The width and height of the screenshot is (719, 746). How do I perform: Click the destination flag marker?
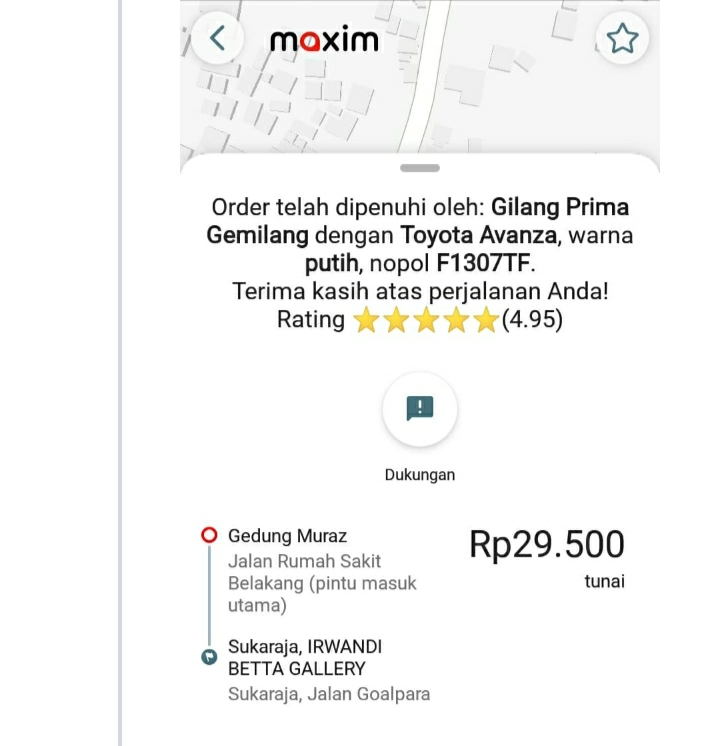pos(209,657)
